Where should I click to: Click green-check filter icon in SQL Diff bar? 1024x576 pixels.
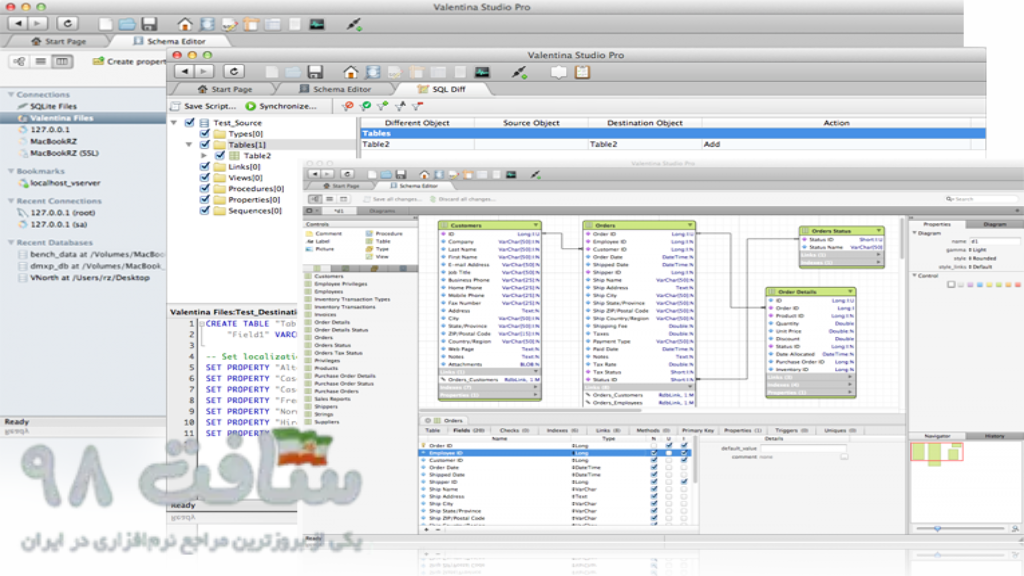coord(365,106)
